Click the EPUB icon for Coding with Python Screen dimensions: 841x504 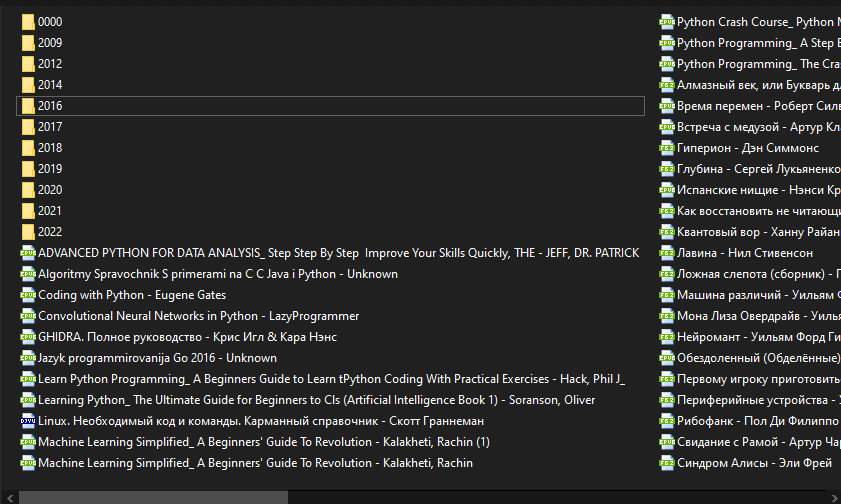[28, 295]
